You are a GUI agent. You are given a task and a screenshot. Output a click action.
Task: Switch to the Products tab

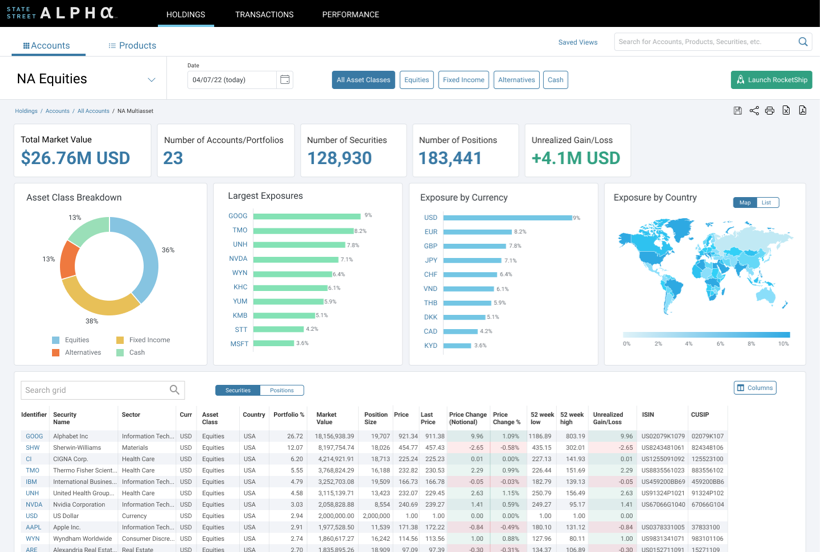[132, 46]
